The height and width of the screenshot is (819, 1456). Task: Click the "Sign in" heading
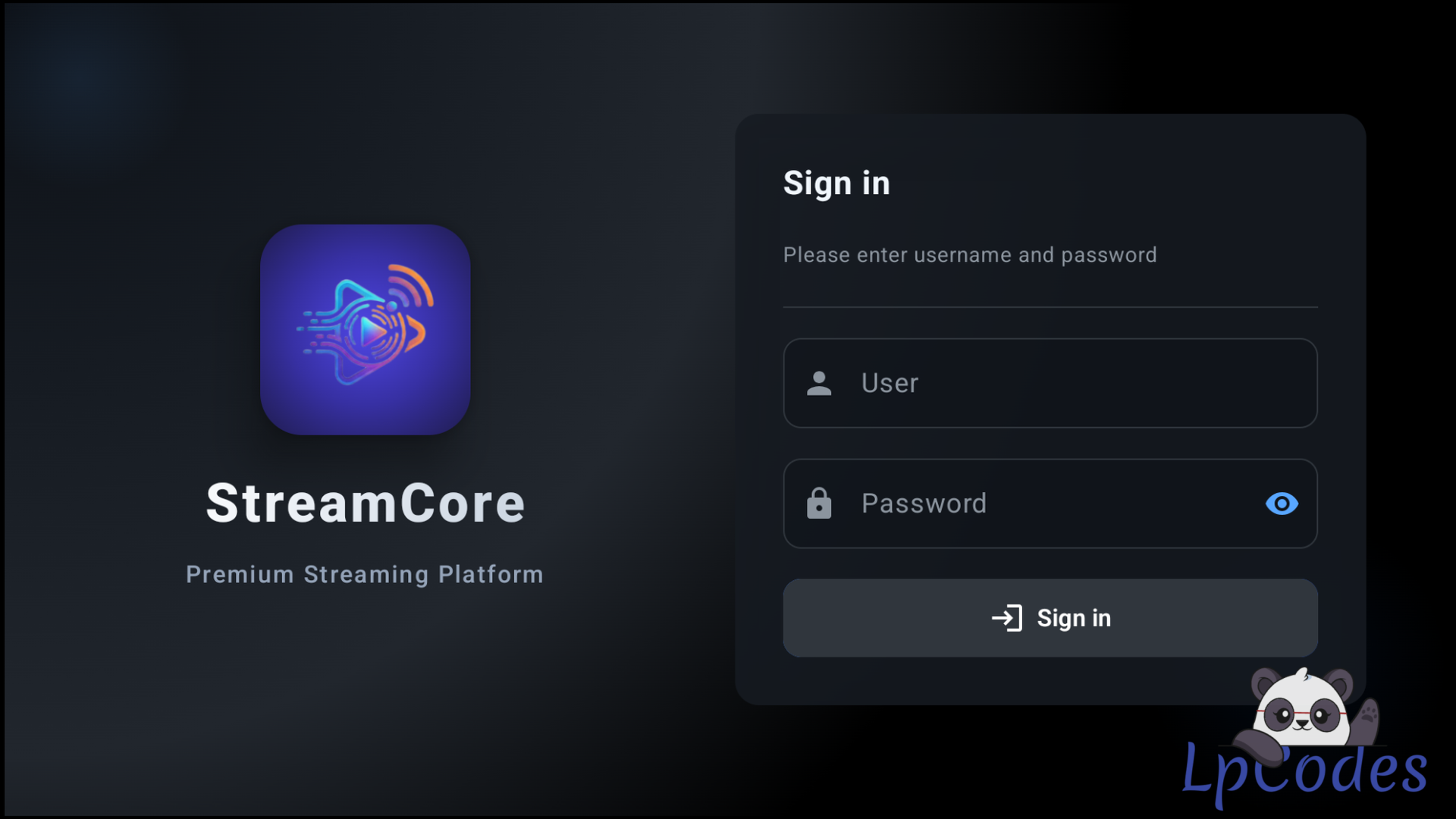(x=836, y=184)
